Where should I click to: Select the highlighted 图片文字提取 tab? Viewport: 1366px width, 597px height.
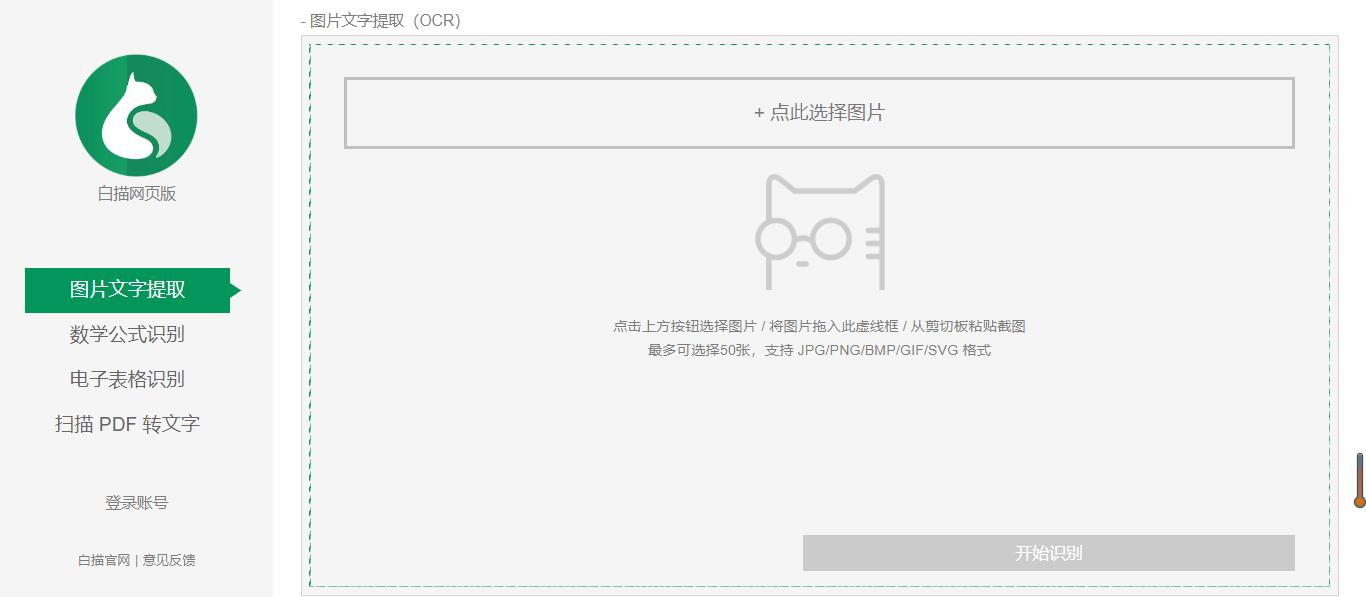(127, 290)
